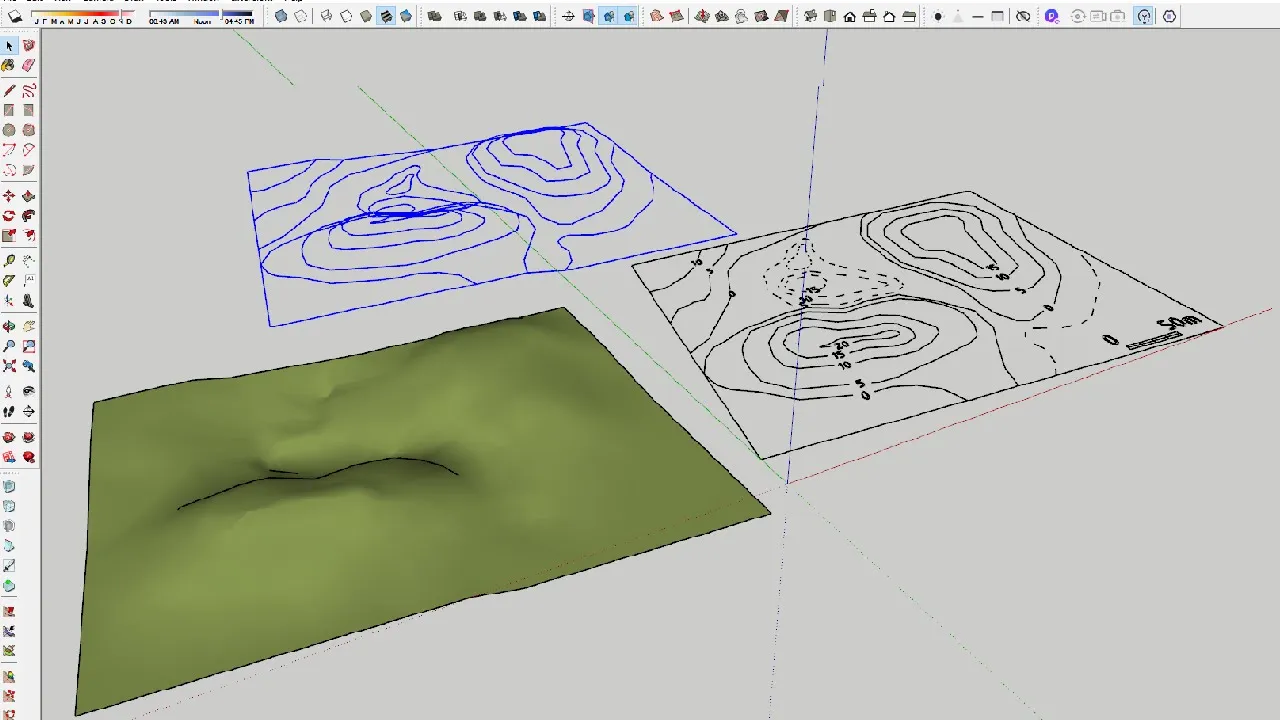Image resolution: width=1280 pixels, height=720 pixels.
Task: Select the arrow Select tool
Action: [x=9, y=46]
